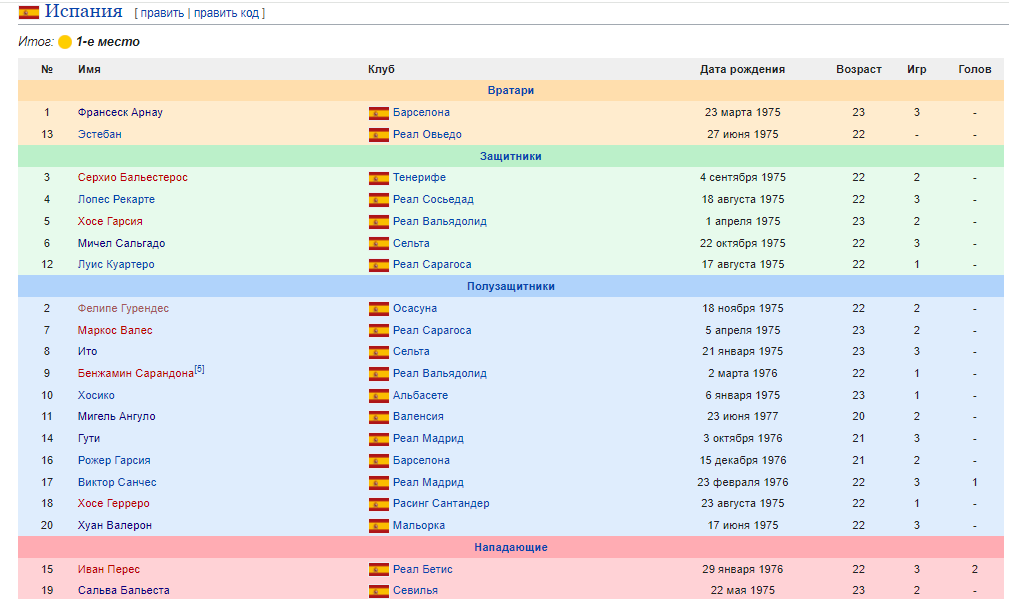Open Реал Вальядолид link in Хосе Гарсия row
The width and height of the screenshot is (1009, 599).
pyautogui.click(x=440, y=221)
